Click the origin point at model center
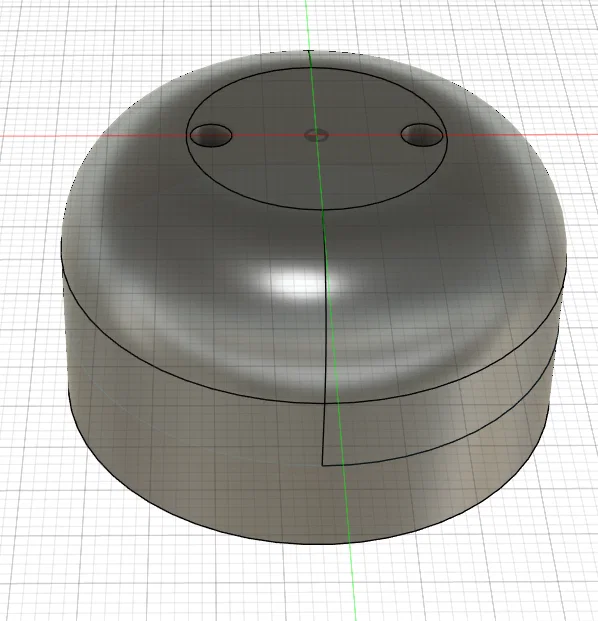 pyautogui.click(x=316, y=135)
